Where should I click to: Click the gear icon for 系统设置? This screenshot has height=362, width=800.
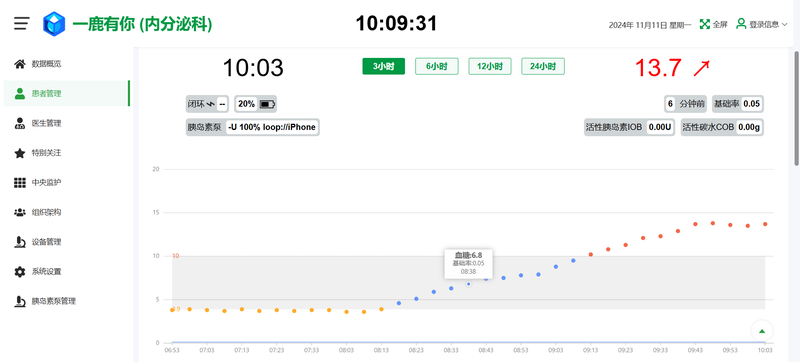20,272
